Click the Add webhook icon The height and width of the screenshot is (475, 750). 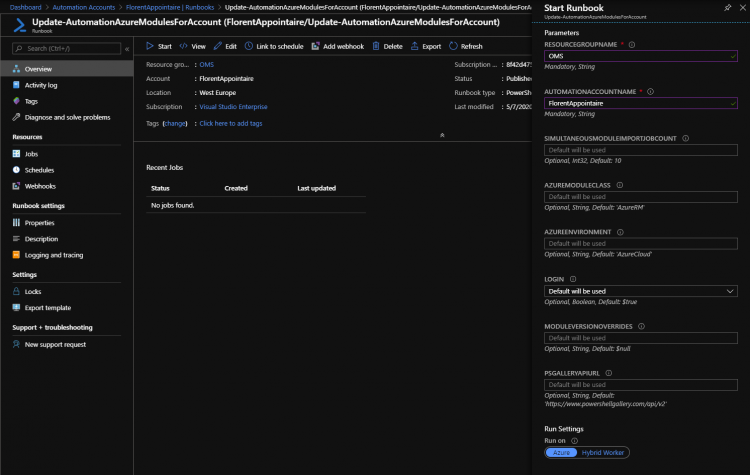coord(315,46)
